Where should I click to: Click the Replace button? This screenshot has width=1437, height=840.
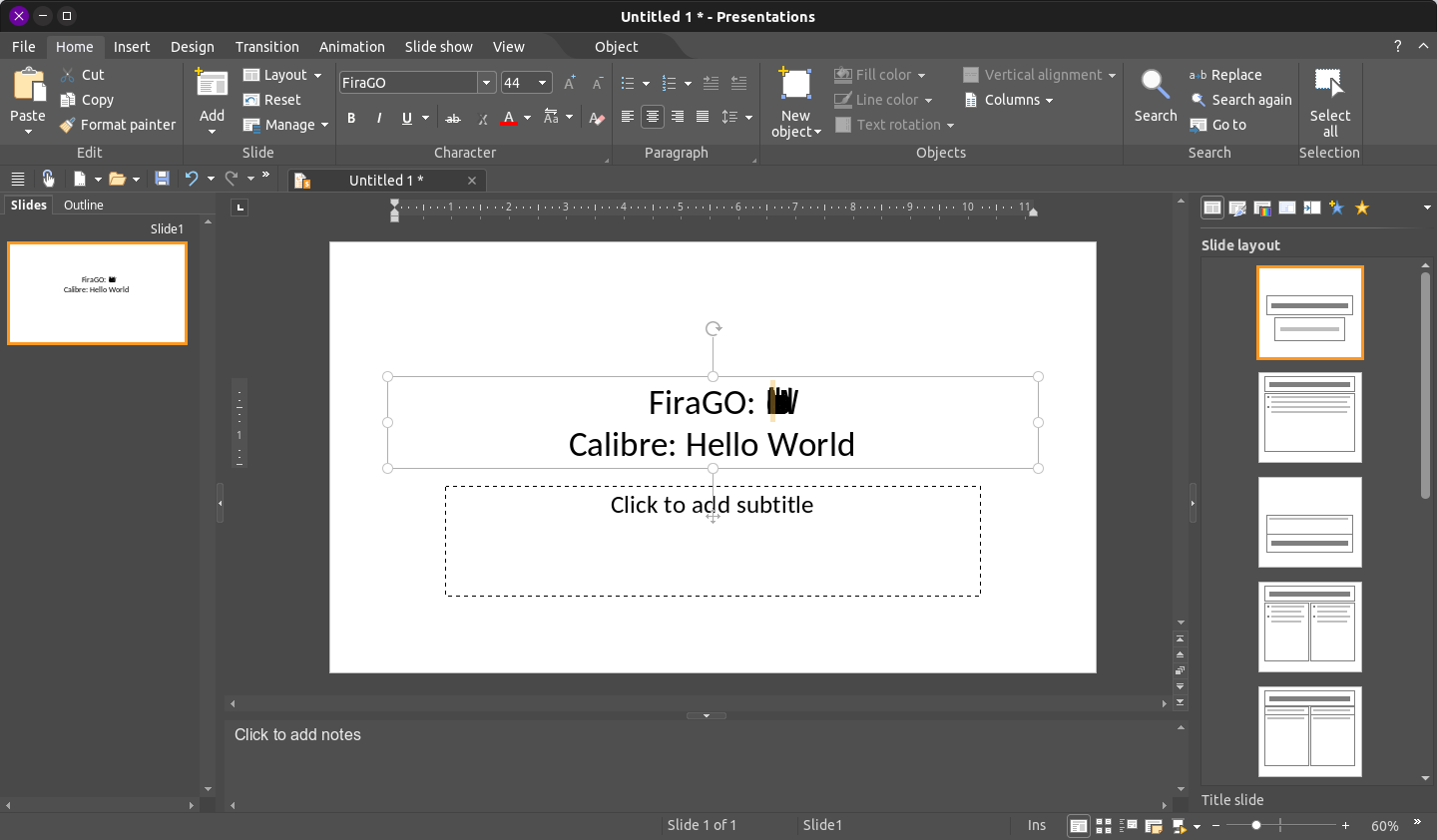click(1225, 75)
